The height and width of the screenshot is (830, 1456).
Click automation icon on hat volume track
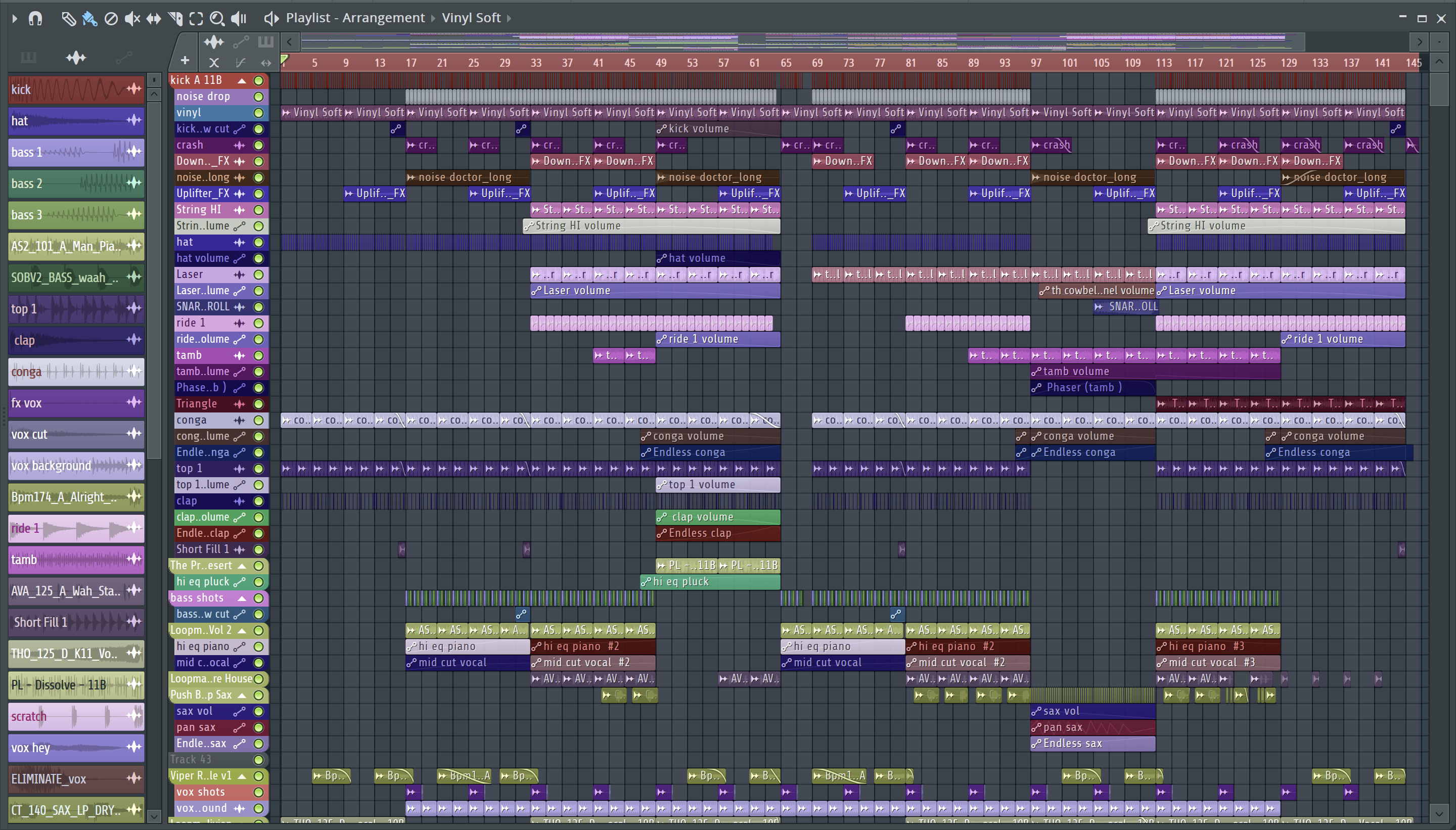[240, 259]
